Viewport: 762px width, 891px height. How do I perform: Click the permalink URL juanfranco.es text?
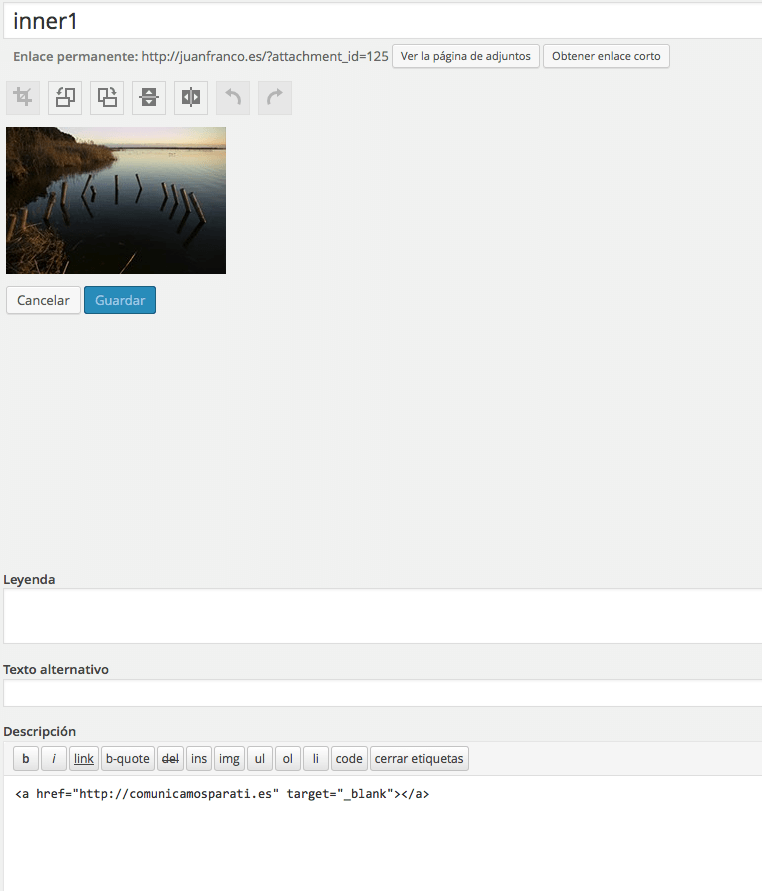[265, 56]
